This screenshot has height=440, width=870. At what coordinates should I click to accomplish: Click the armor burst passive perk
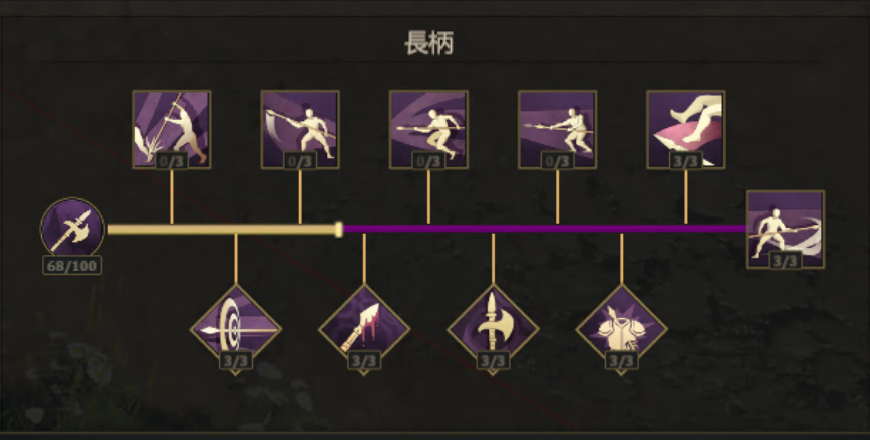pos(621,330)
